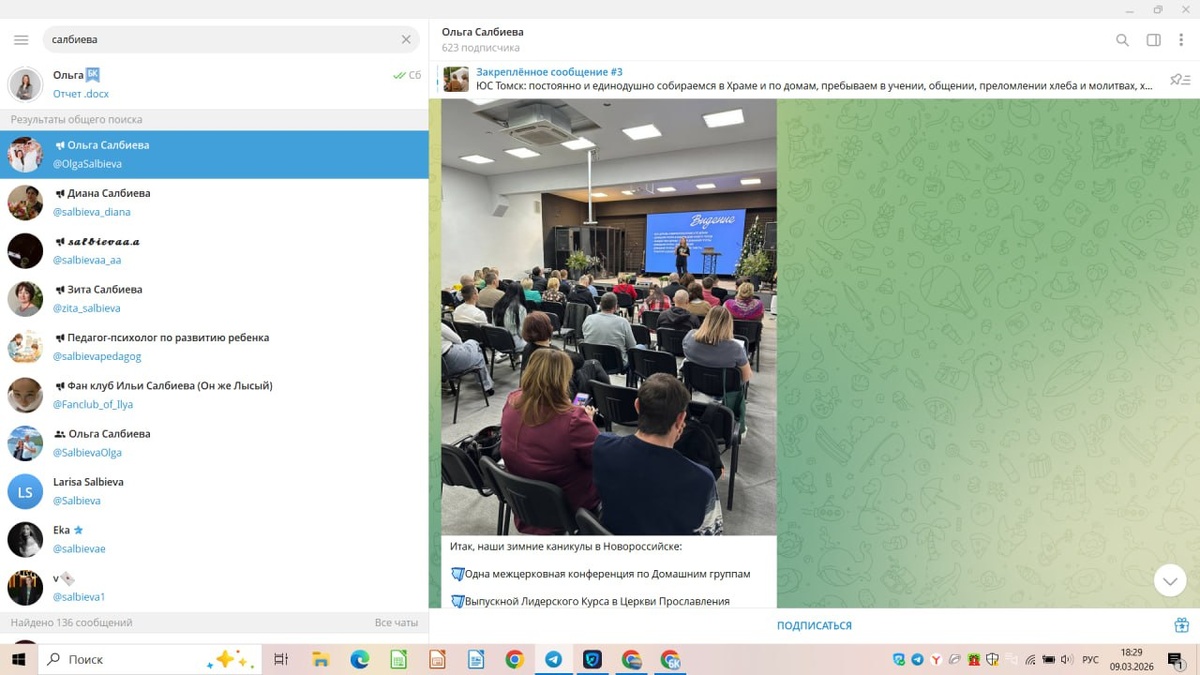
Task: Search within the channel via the magnifier icon
Action: point(1122,40)
